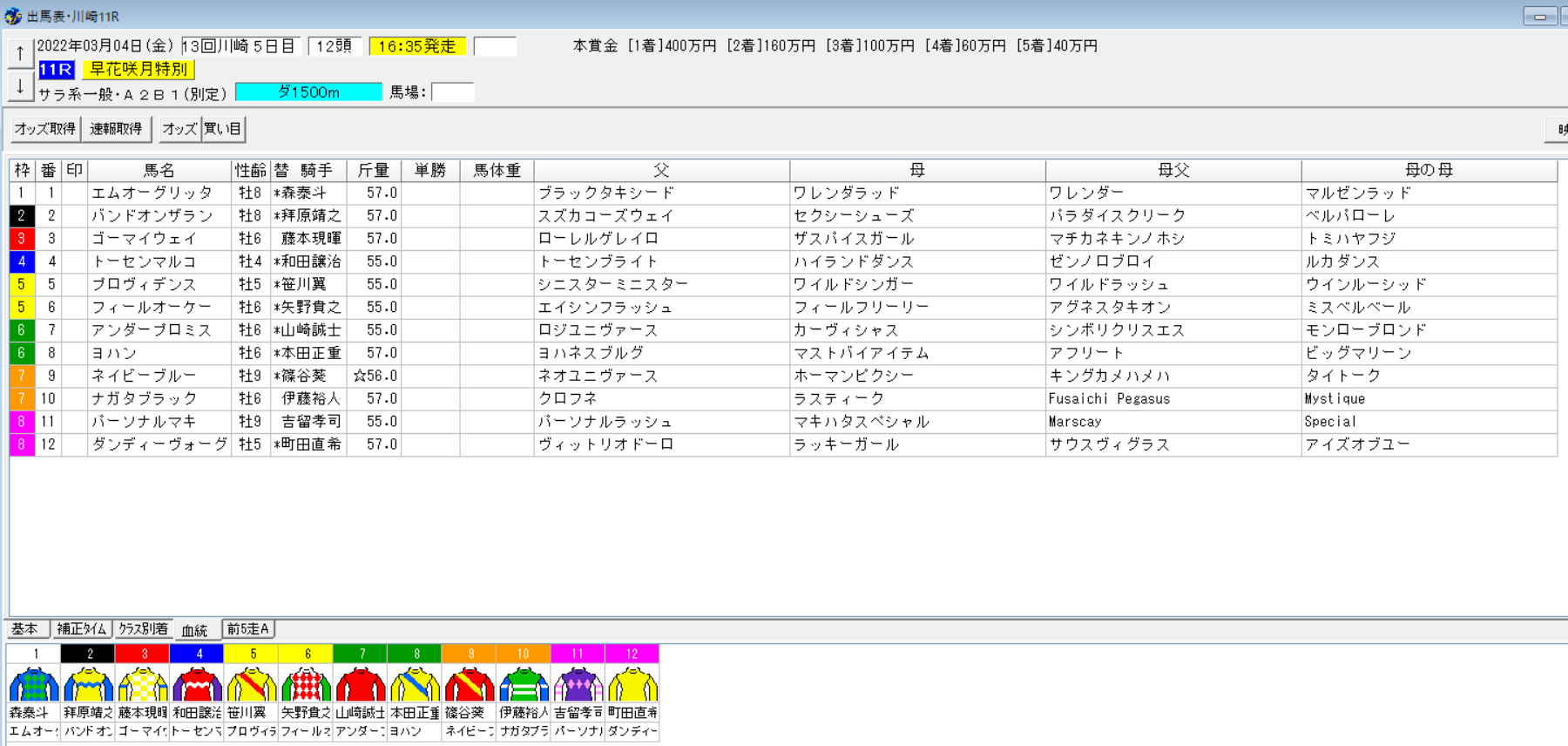
Task: Select horse ダンディーヴォーグ row
Action: 782,444
